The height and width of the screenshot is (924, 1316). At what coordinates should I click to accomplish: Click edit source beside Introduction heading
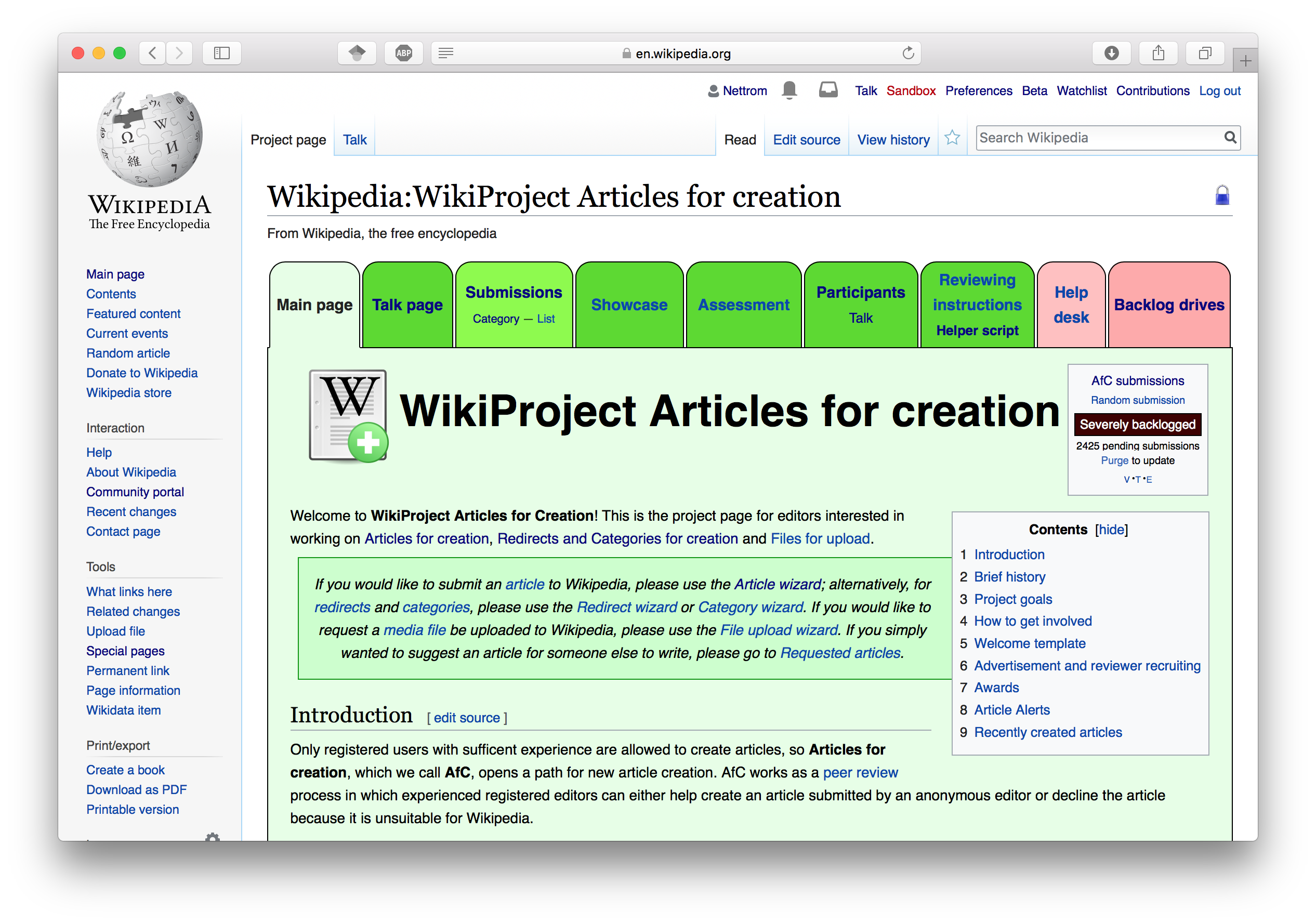point(467,718)
